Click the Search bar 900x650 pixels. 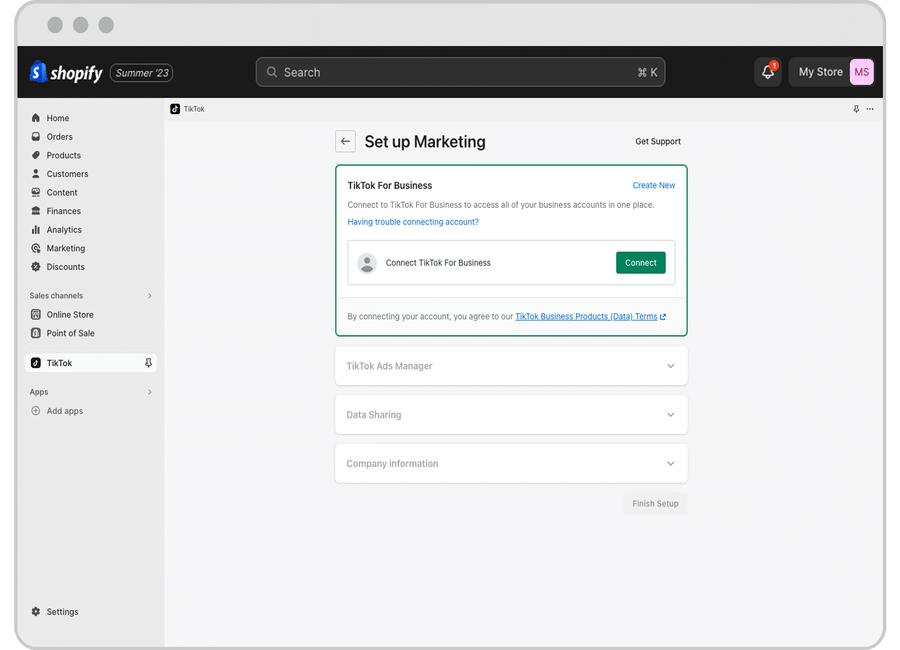pos(460,72)
